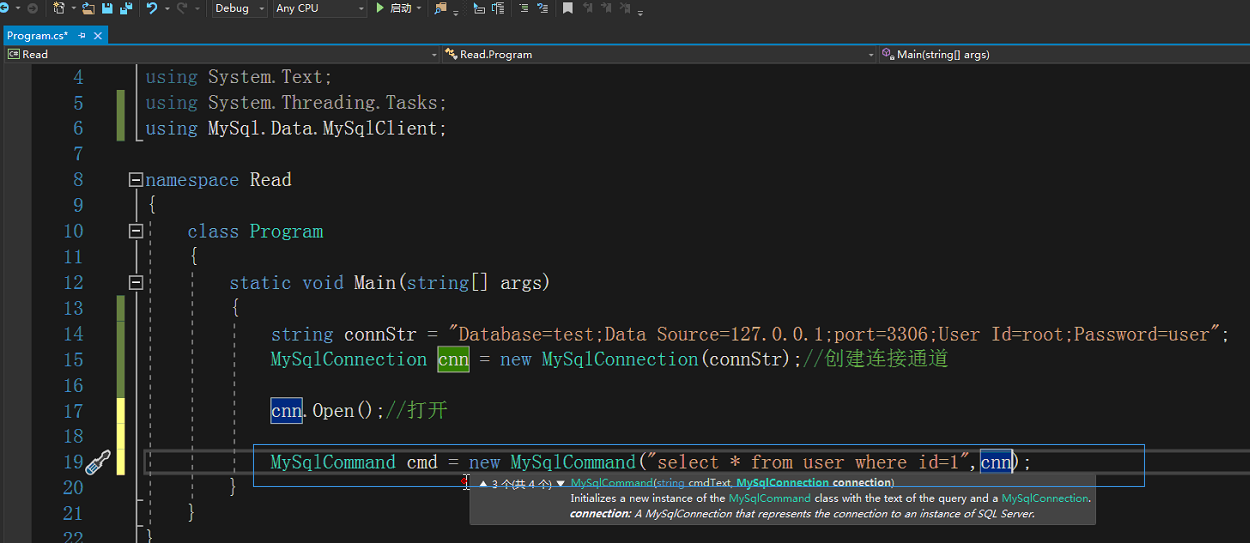Viewport: 1250px width, 543px height.
Task: Open the New Project dropdown arrow
Action: (x=73, y=8)
